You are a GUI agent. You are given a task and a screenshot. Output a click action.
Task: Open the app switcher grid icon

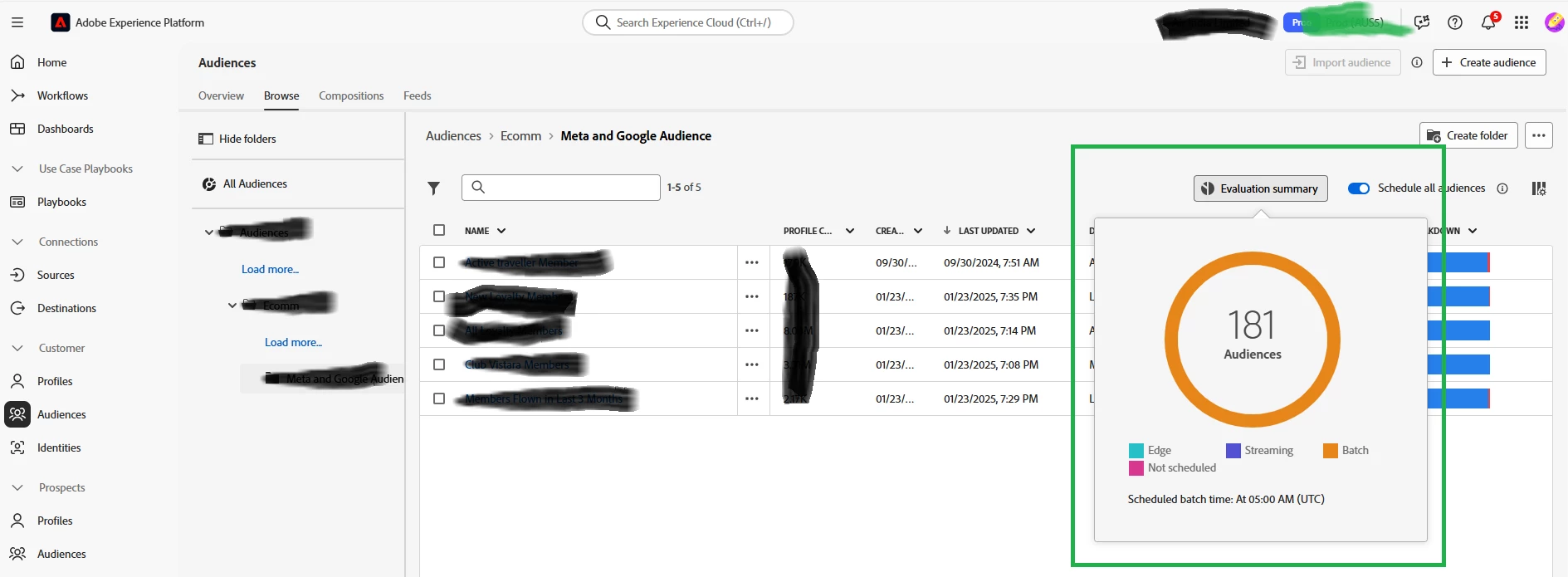(1522, 22)
